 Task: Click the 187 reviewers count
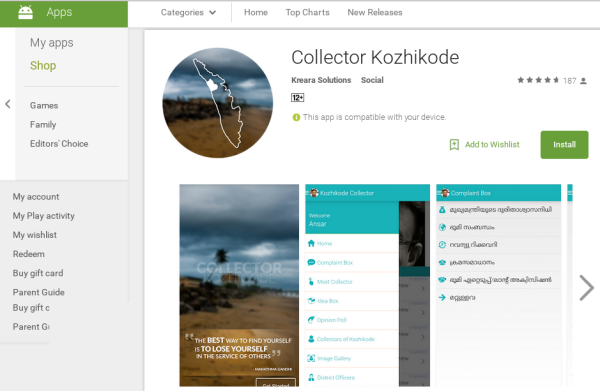coord(569,81)
